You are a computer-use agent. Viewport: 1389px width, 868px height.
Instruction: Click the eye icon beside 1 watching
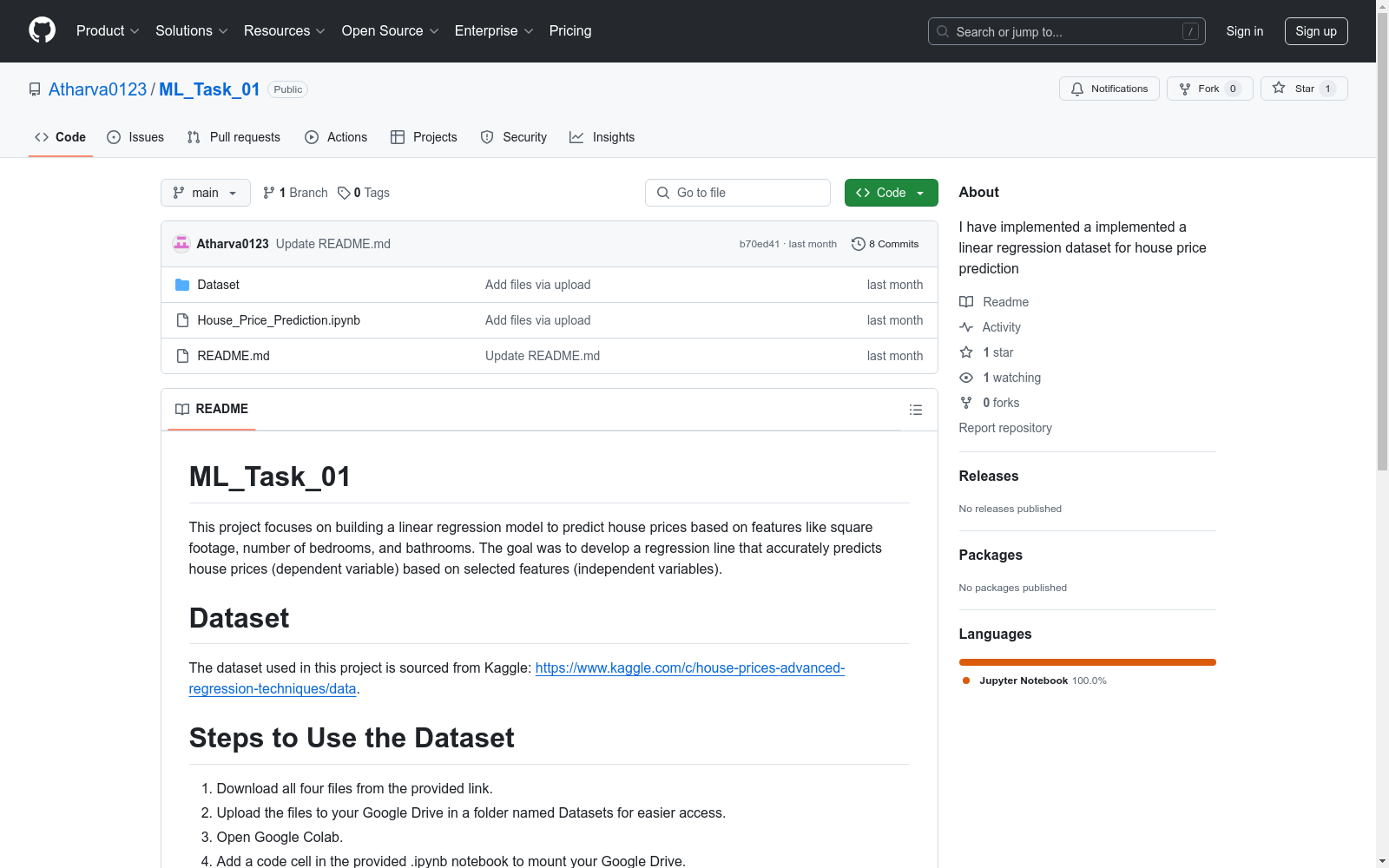pos(966,378)
